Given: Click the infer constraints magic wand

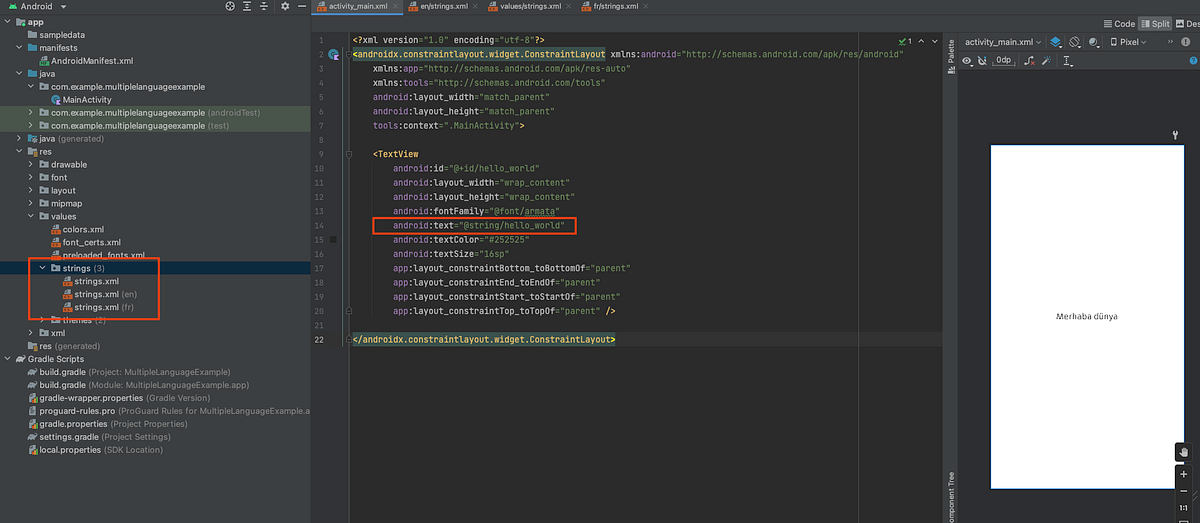Looking at the screenshot, I should point(1045,61).
